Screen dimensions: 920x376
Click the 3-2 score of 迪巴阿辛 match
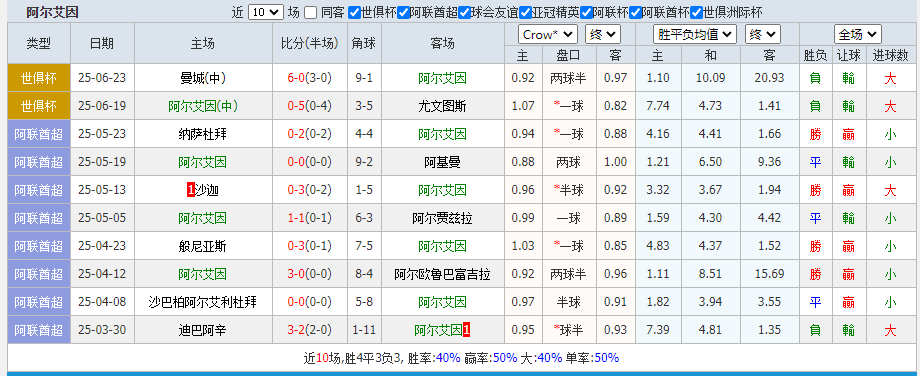tap(297, 330)
